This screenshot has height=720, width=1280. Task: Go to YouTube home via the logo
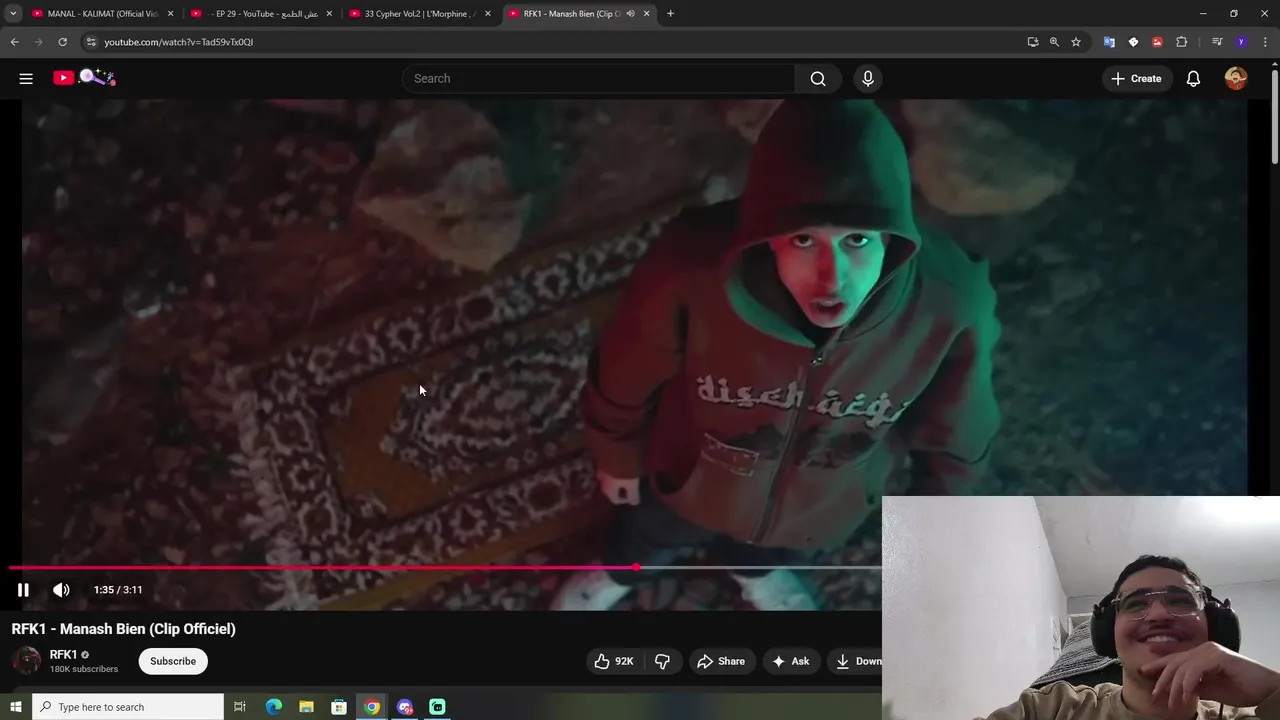coord(85,77)
